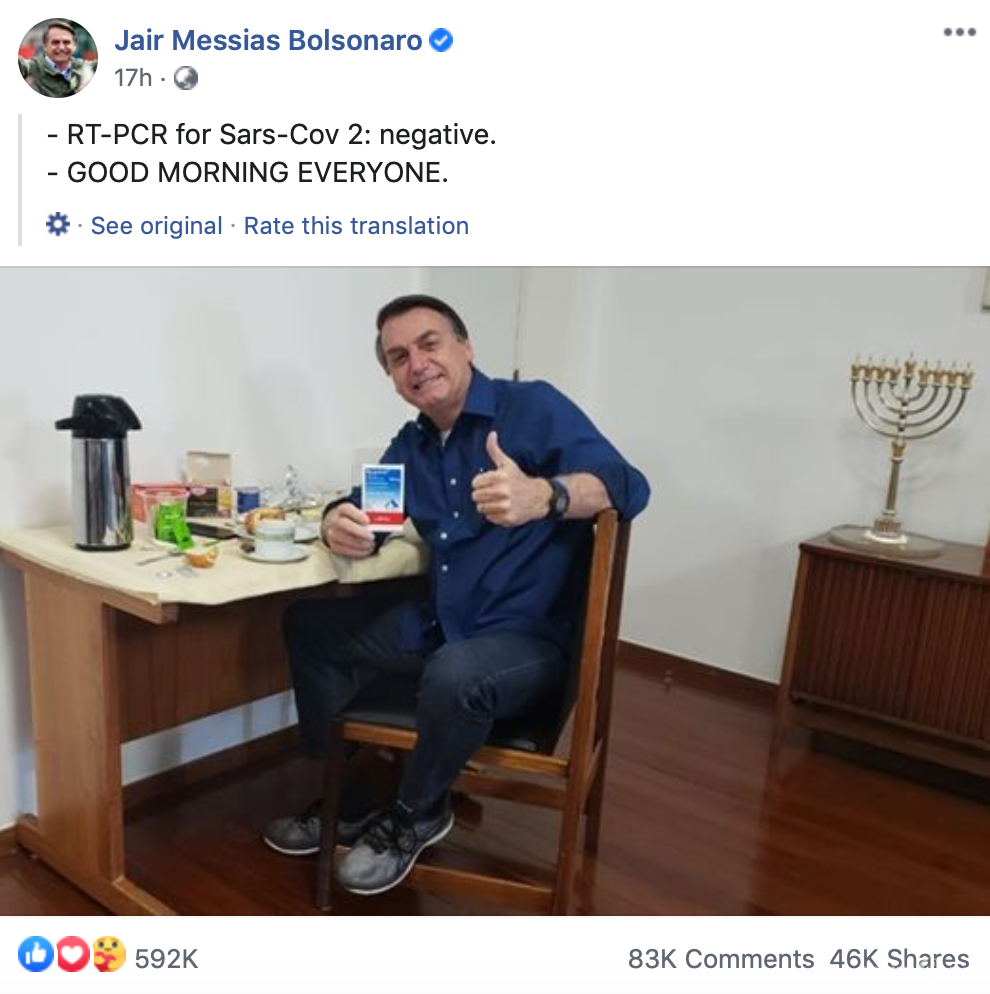Click the Care hug emoji reaction icon
990x994 pixels.
108,954
